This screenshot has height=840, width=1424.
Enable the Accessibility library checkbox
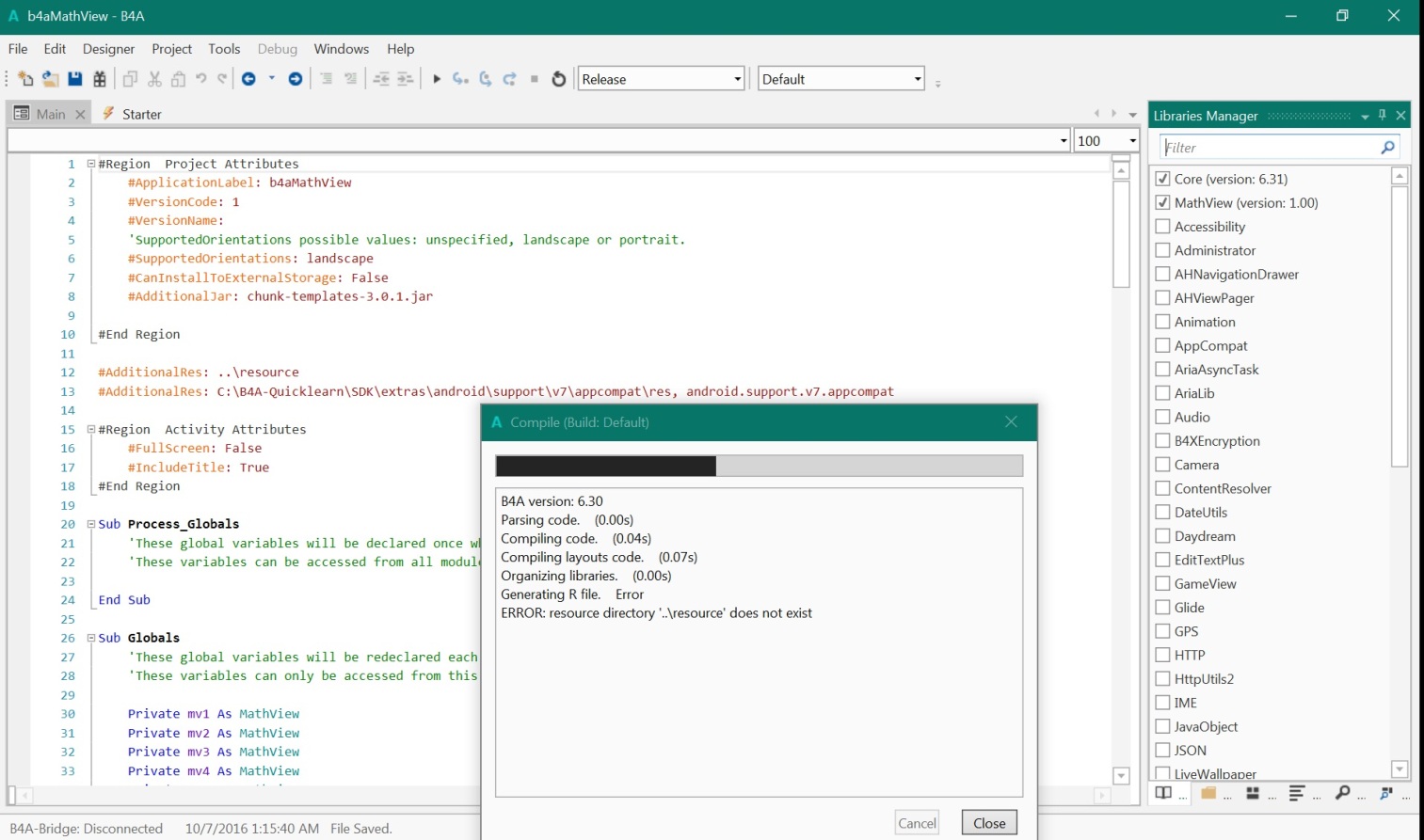pos(1163,227)
